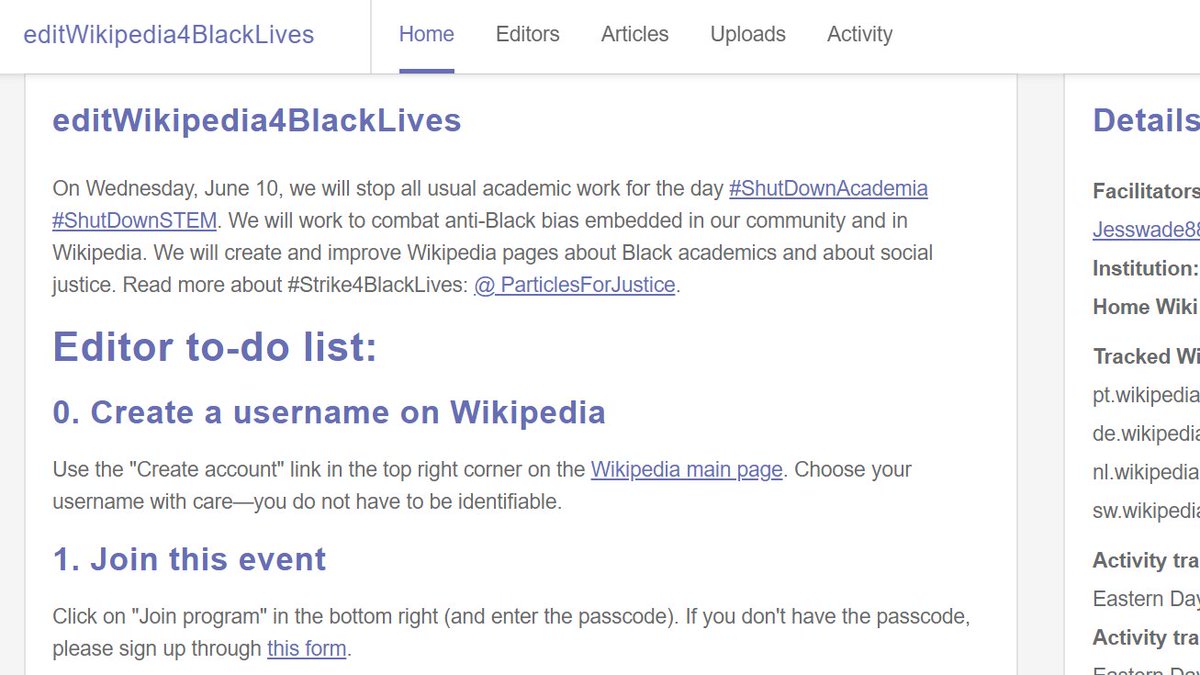Go to the Uploads tab
This screenshot has height=675, width=1200.
point(748,34)
